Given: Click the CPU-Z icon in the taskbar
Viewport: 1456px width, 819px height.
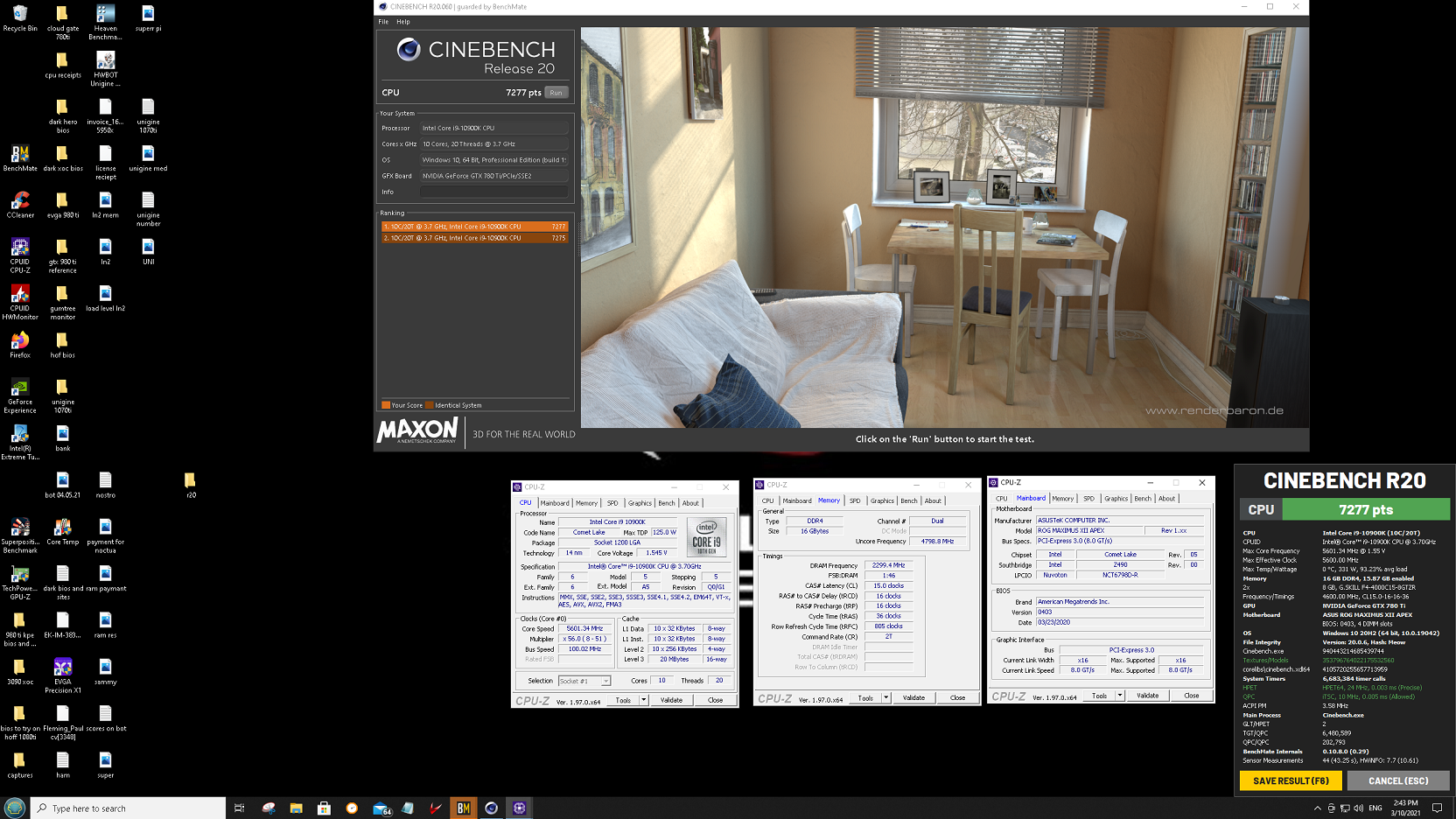Looking at the screenshot, I should (519, 808).
